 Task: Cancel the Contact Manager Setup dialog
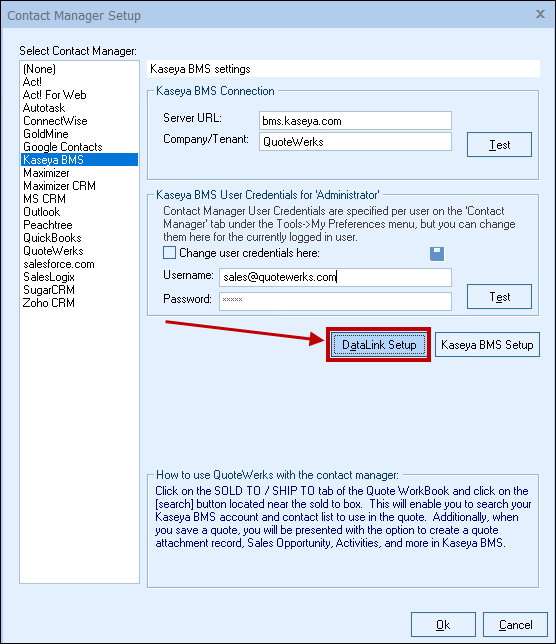515,625
